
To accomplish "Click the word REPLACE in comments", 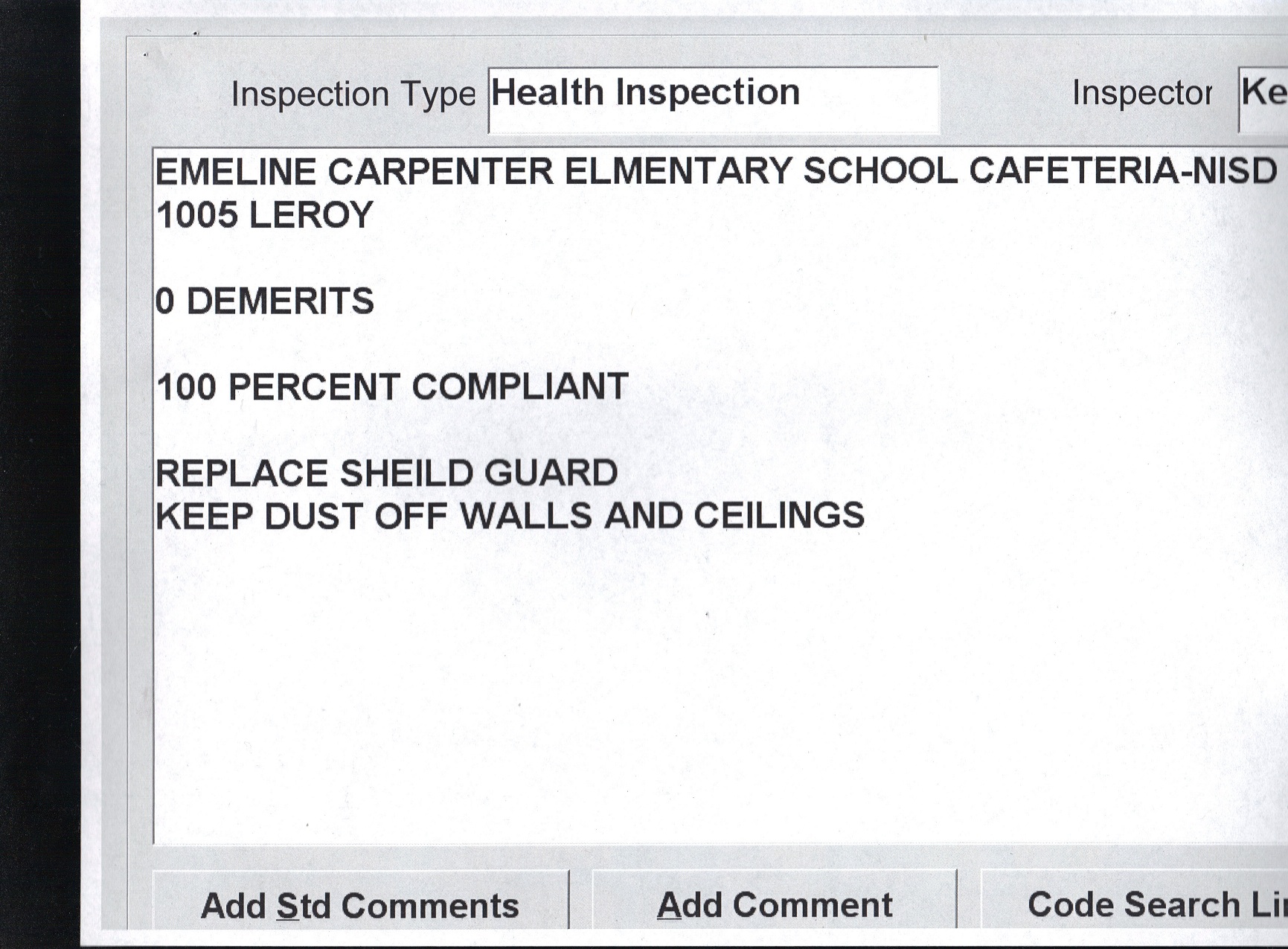I will point(242,473).
